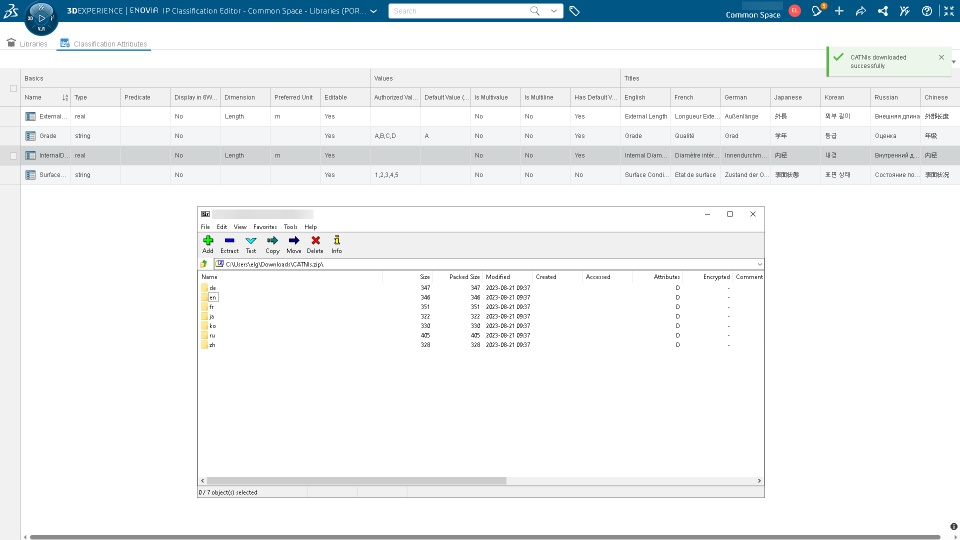
Task: Open the archive path dropdown arrow
Action: pos(759,264)
